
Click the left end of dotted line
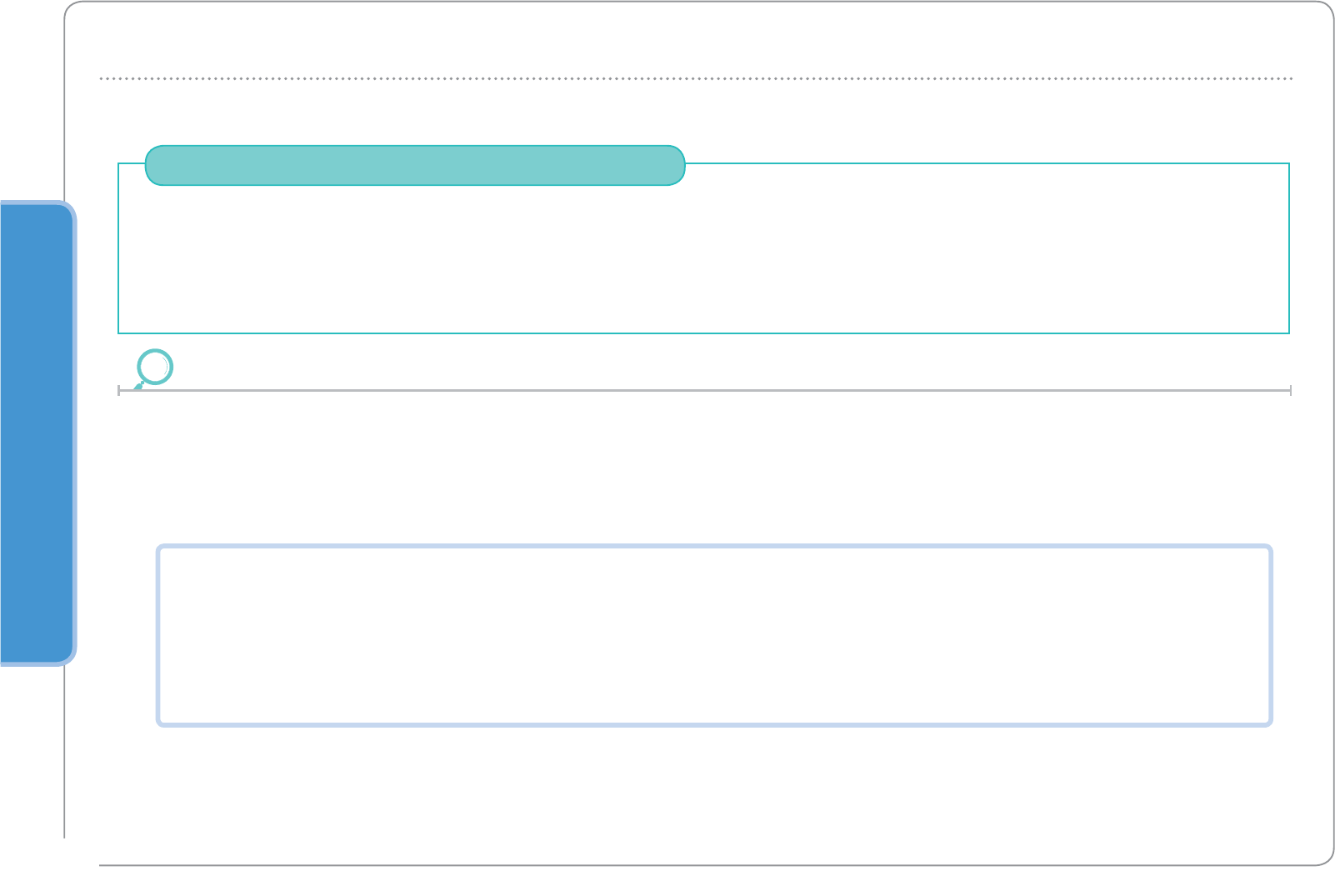point(102,78)
